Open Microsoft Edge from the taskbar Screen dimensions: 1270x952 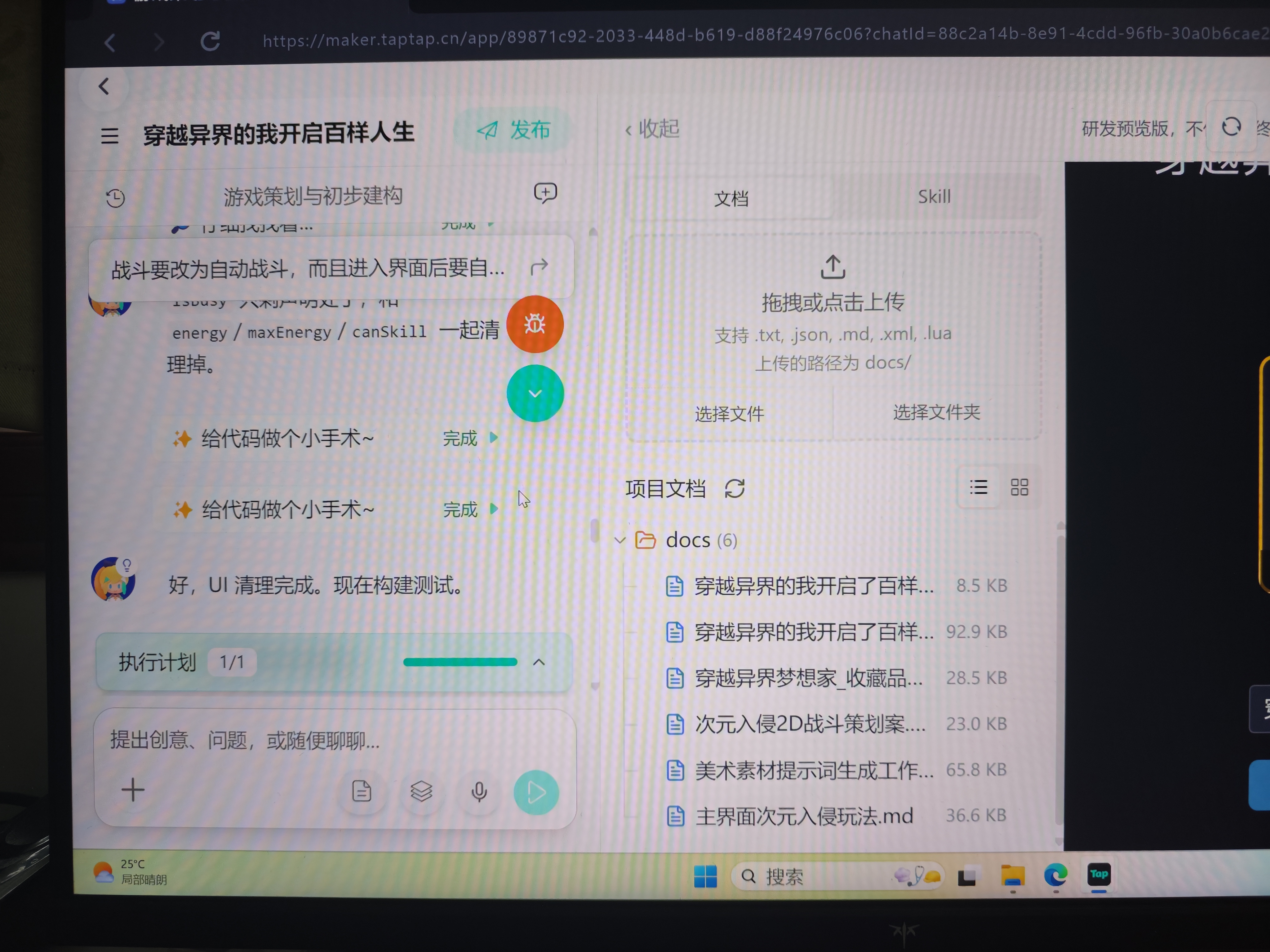(1055, 876)
